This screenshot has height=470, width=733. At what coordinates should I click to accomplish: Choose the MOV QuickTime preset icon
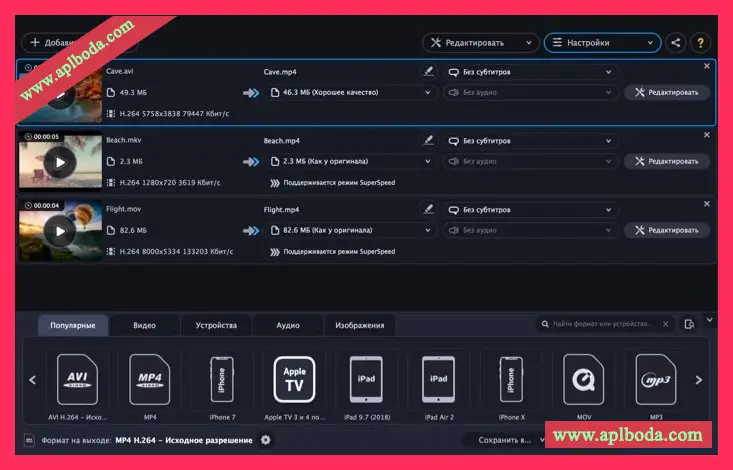click(583, 379)
